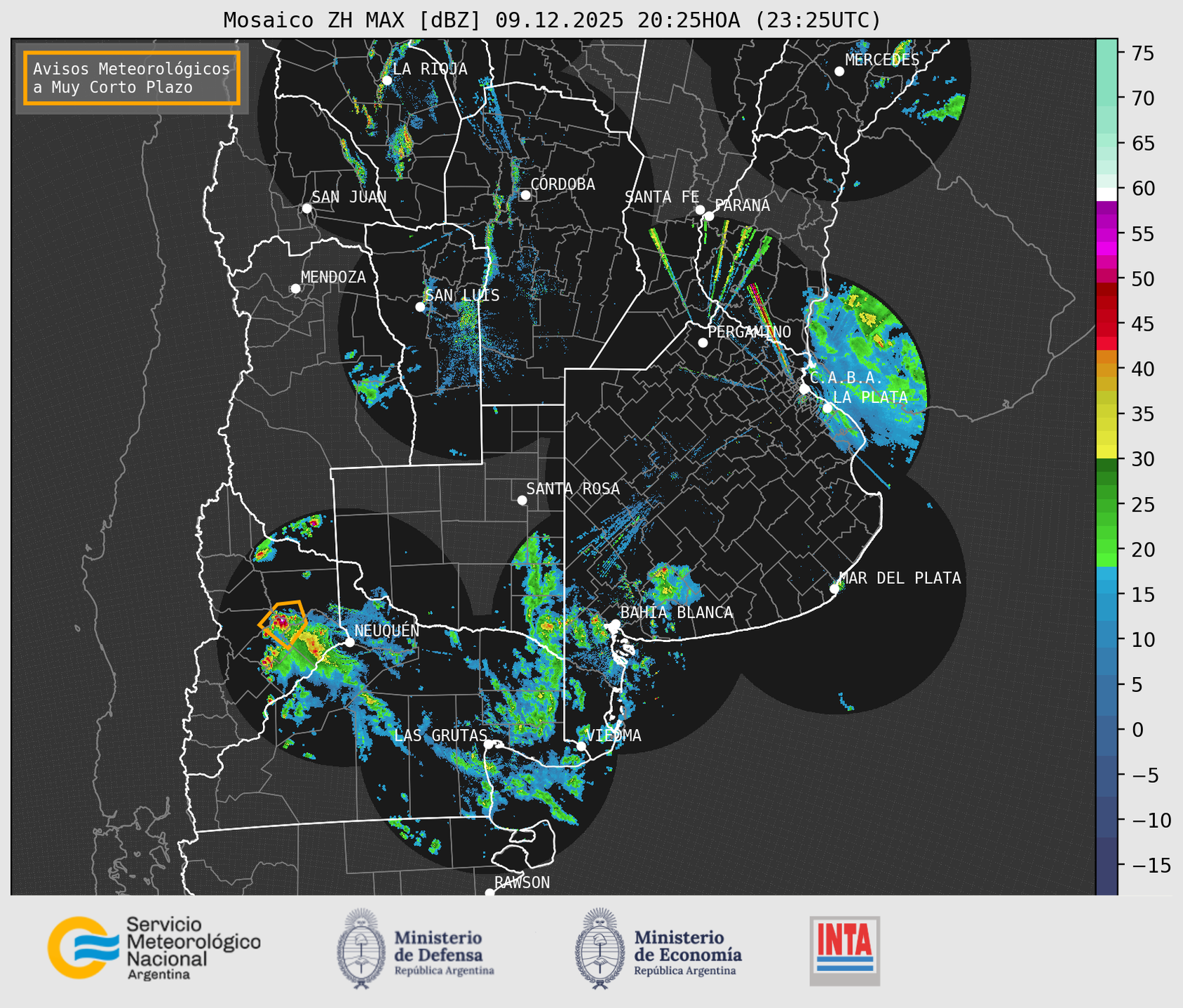Click the yellow 30 dBZ band on scale
Screen dimensions: 1183x1008
(1106, 451)
